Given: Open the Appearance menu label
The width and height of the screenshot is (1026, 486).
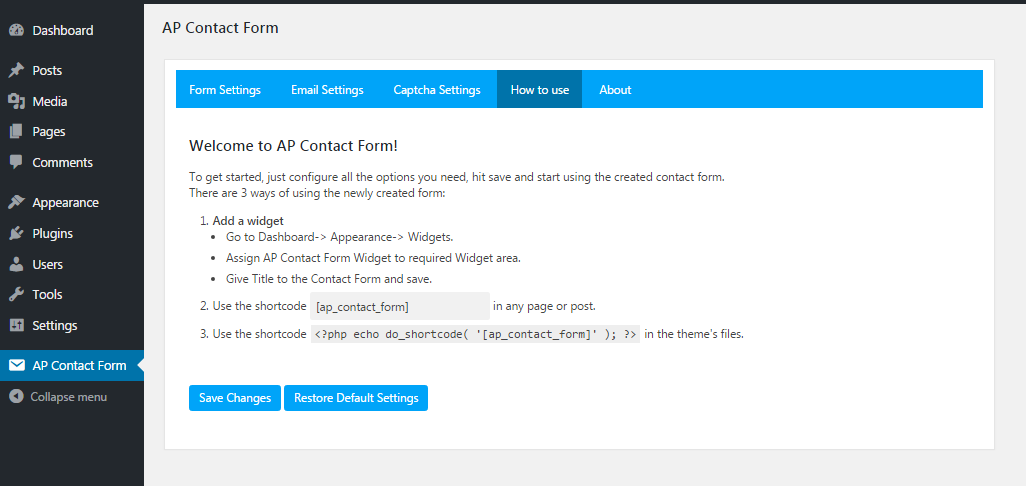Looking at the screenshot, I should pos(65,202).
